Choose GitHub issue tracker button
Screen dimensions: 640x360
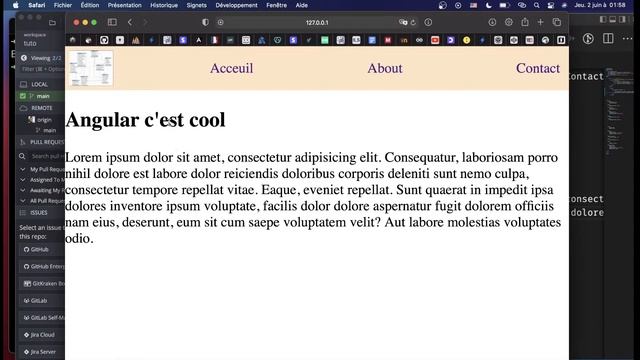(x=42, y=249)
